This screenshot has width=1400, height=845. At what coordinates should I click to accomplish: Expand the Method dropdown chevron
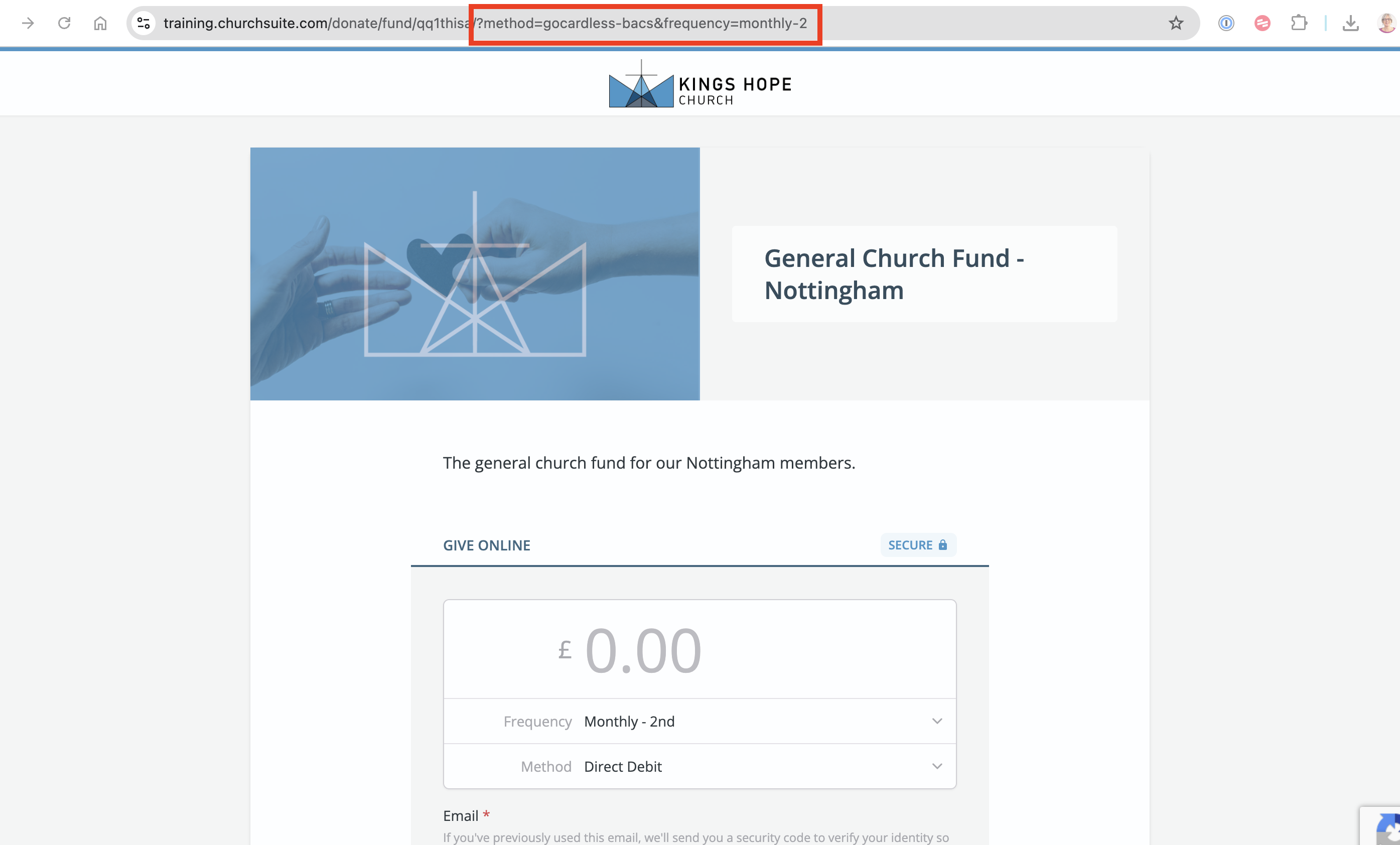click(x=937, y=766)
